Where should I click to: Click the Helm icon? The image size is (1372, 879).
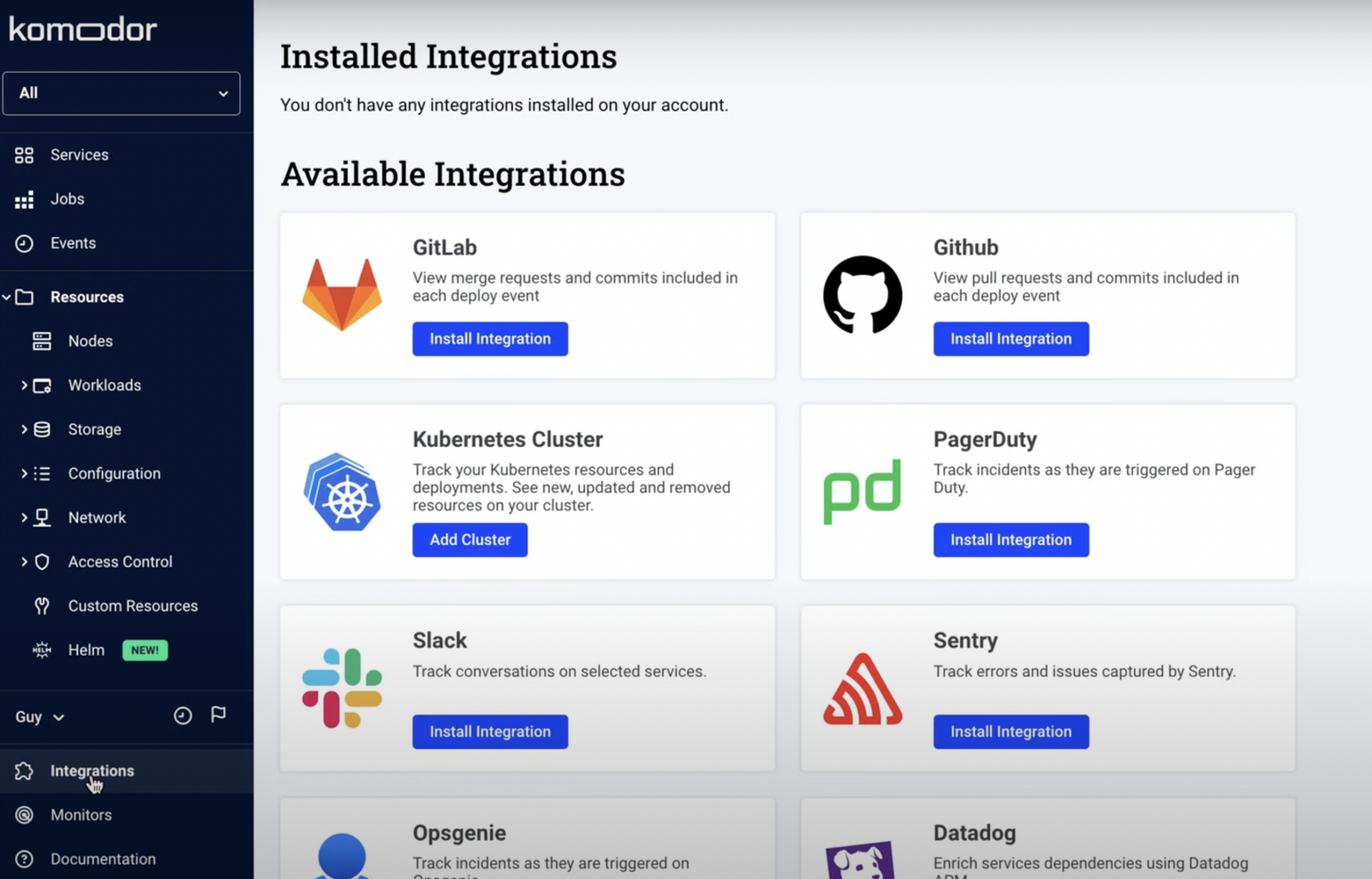(42, 651)
